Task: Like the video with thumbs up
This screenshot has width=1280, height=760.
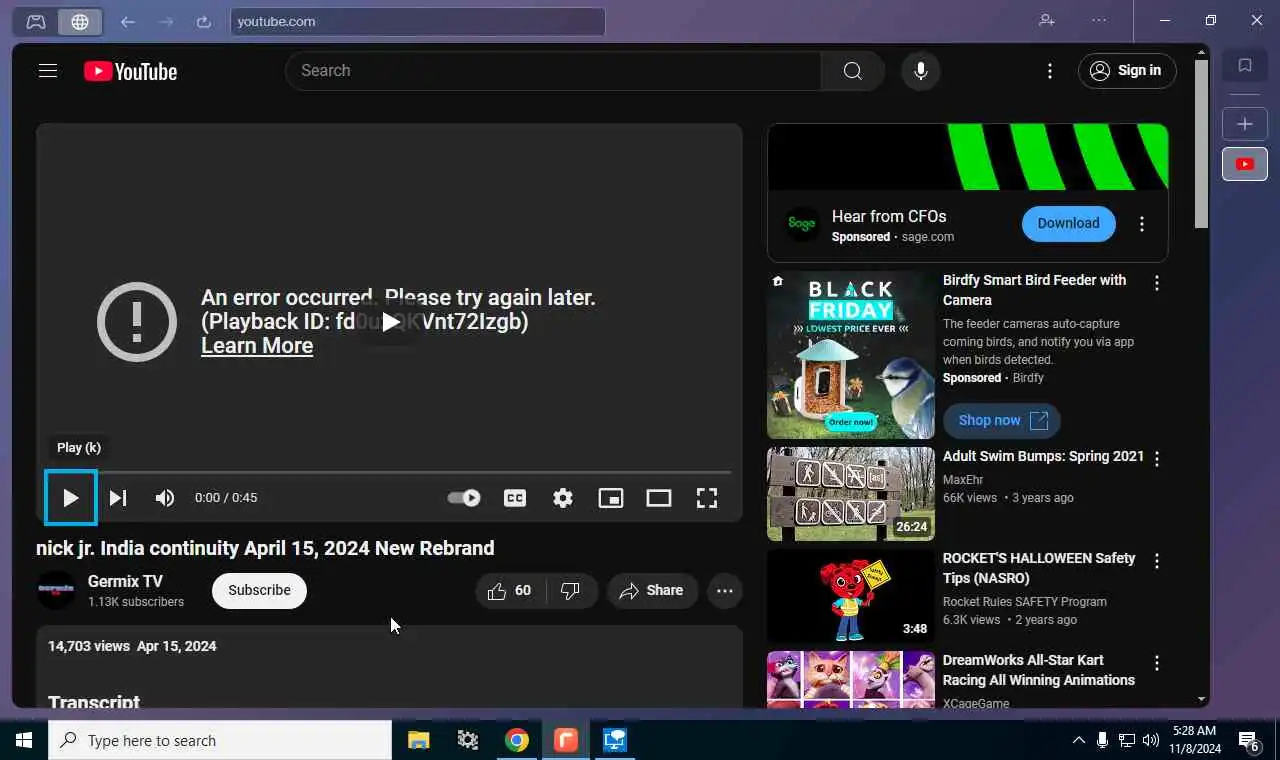Action: coord(510,591)
